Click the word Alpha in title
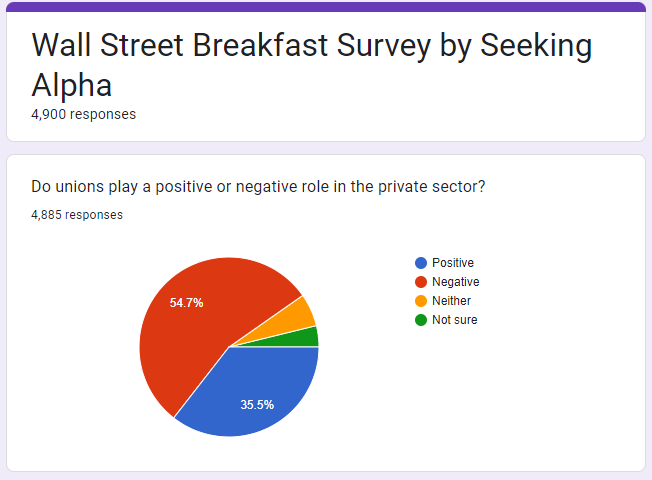The image size is (652, 480). click(72, 85)
